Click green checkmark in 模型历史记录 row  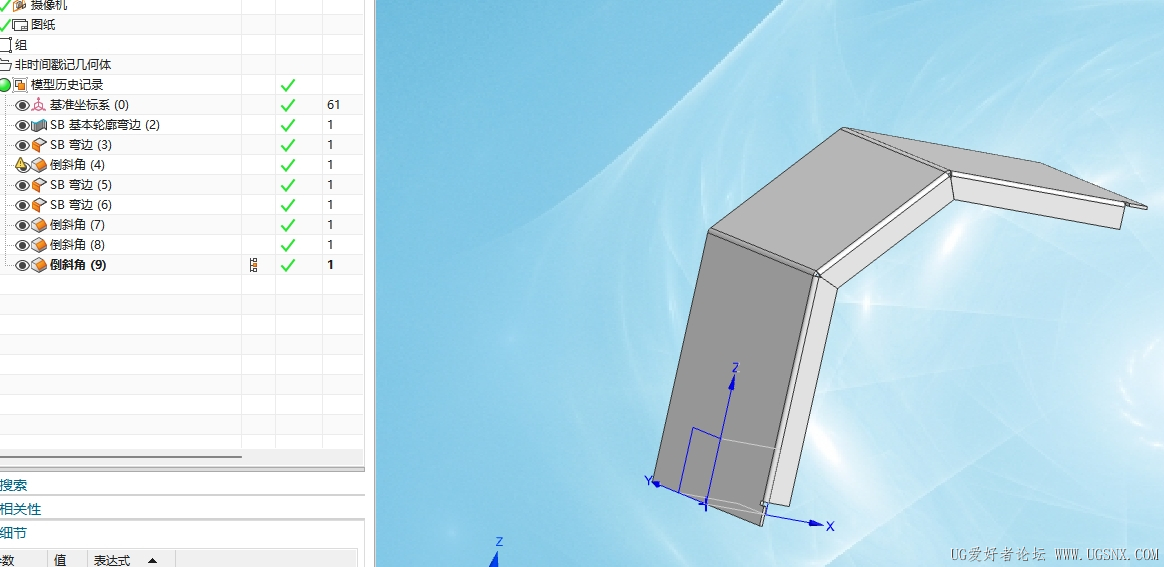click(288, 85)
